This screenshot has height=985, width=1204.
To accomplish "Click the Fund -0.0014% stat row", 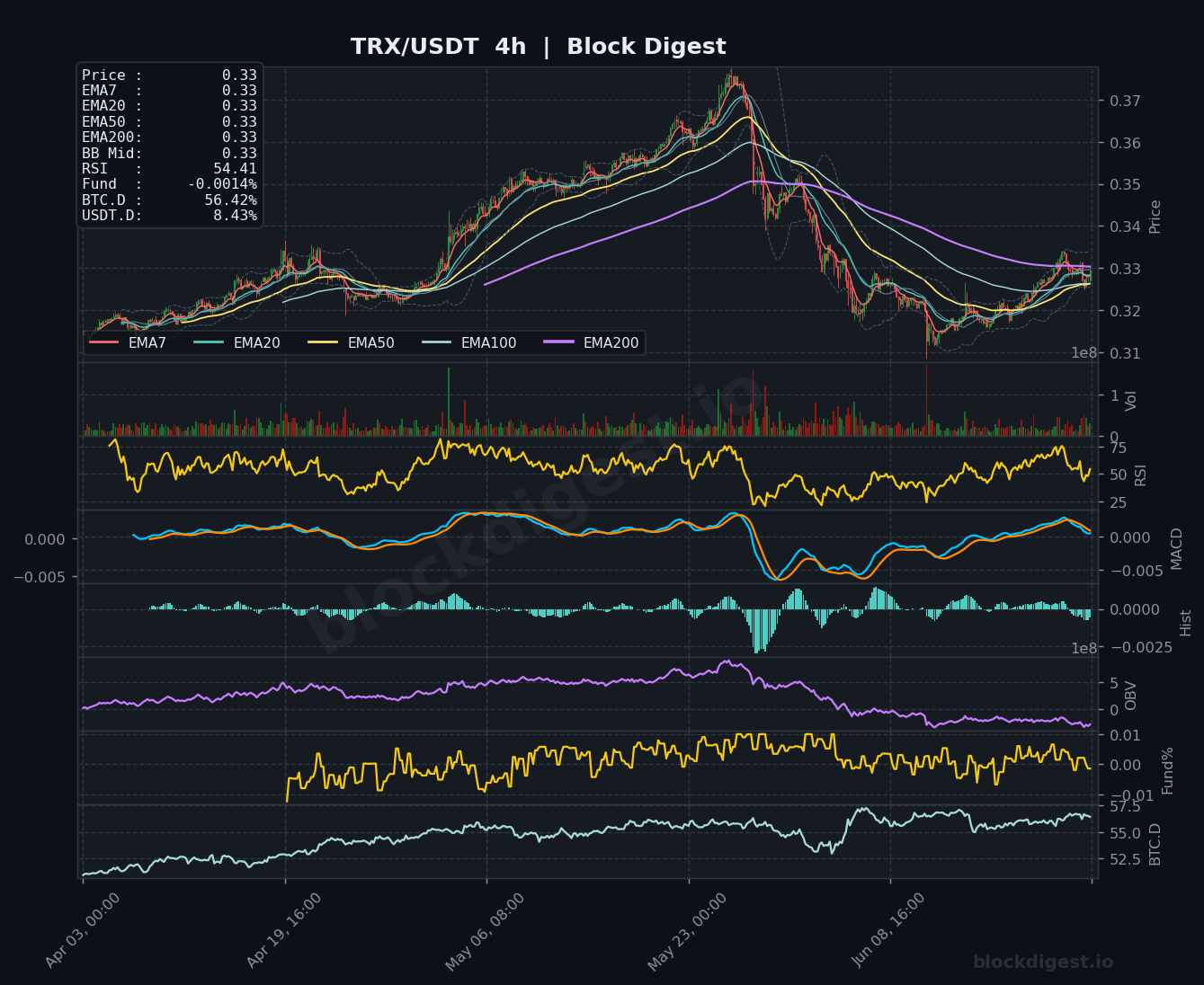I will pyautogui.click(x=169, y=184).
